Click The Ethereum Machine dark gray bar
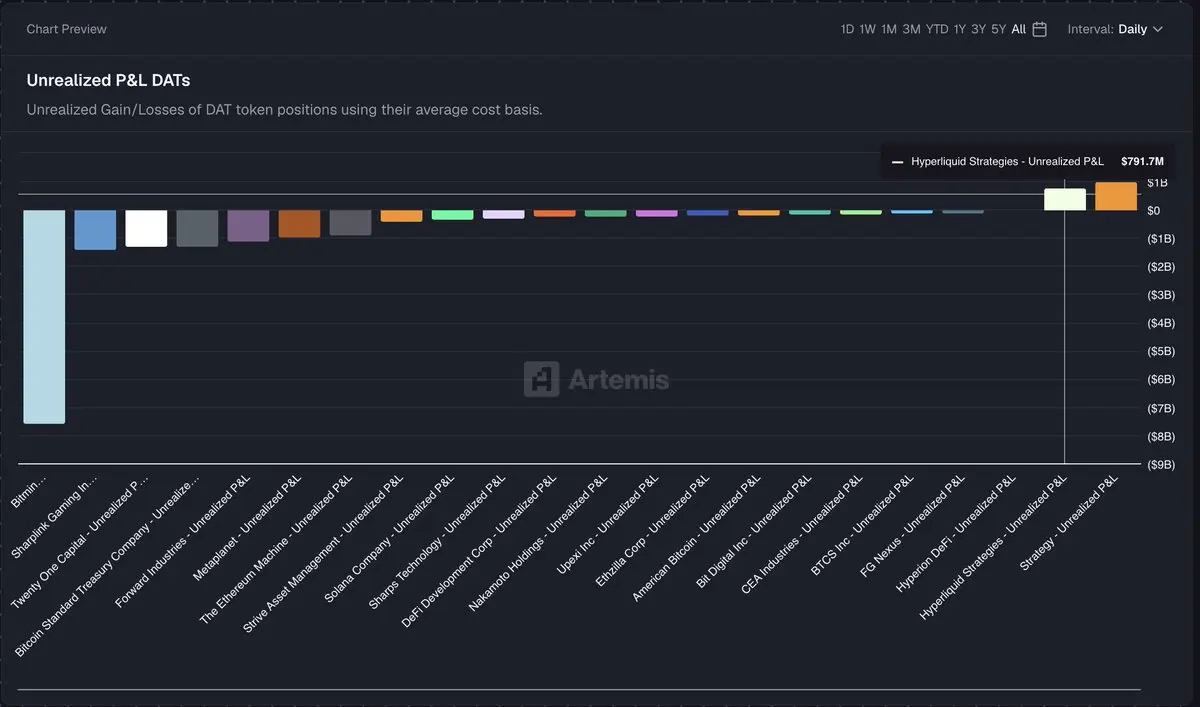The height and width of the screenshot is (707, 1200). [350, 223]
